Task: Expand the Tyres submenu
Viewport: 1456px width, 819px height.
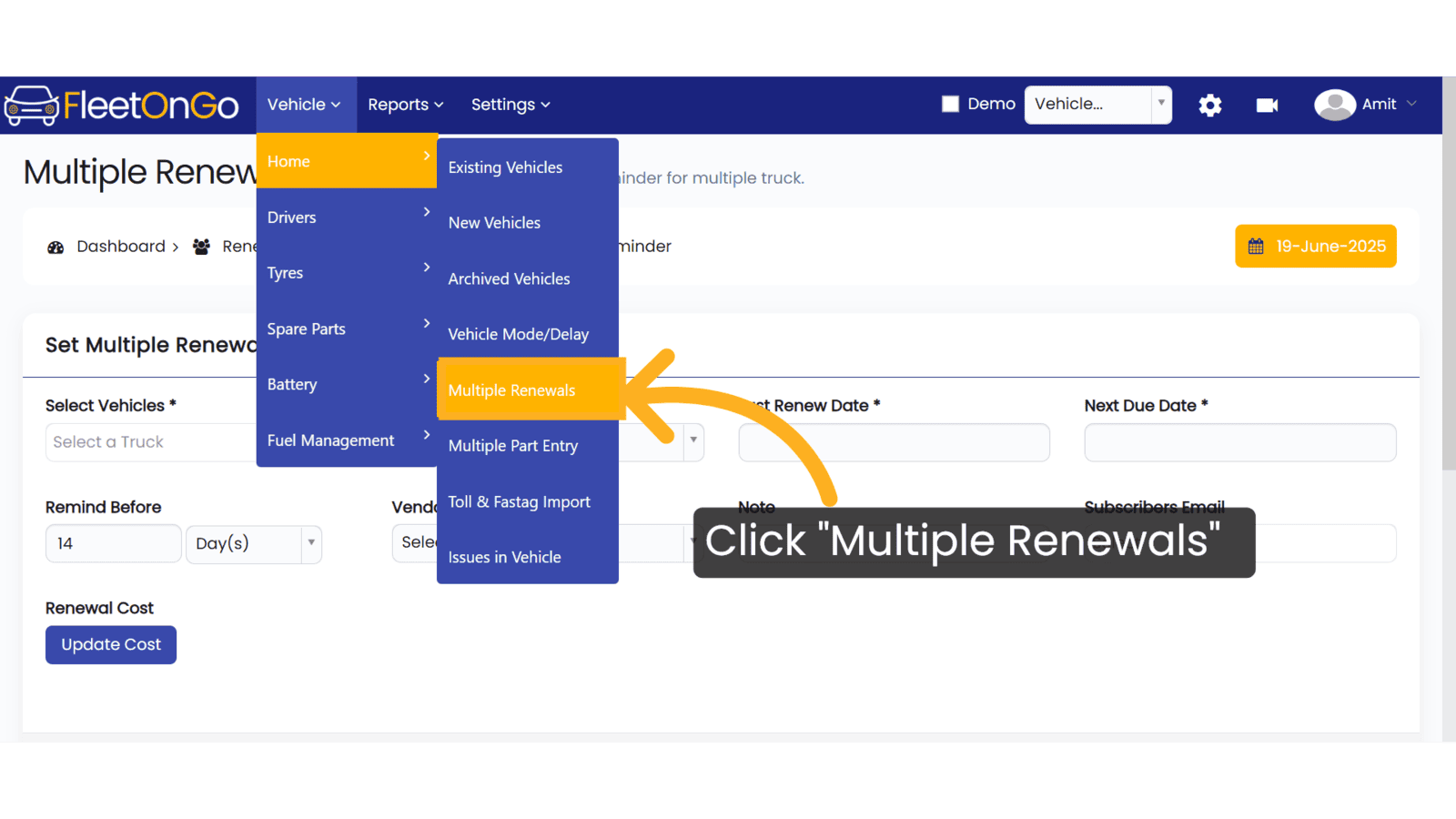Action: pyautogui.click(x=347, y=272)
